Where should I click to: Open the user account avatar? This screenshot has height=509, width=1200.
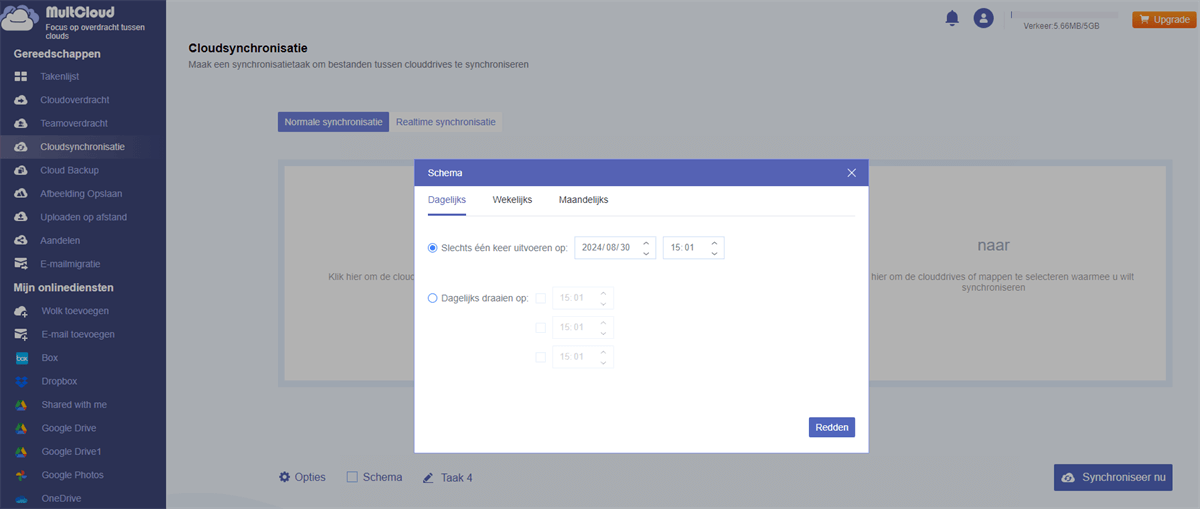[984, 18]
